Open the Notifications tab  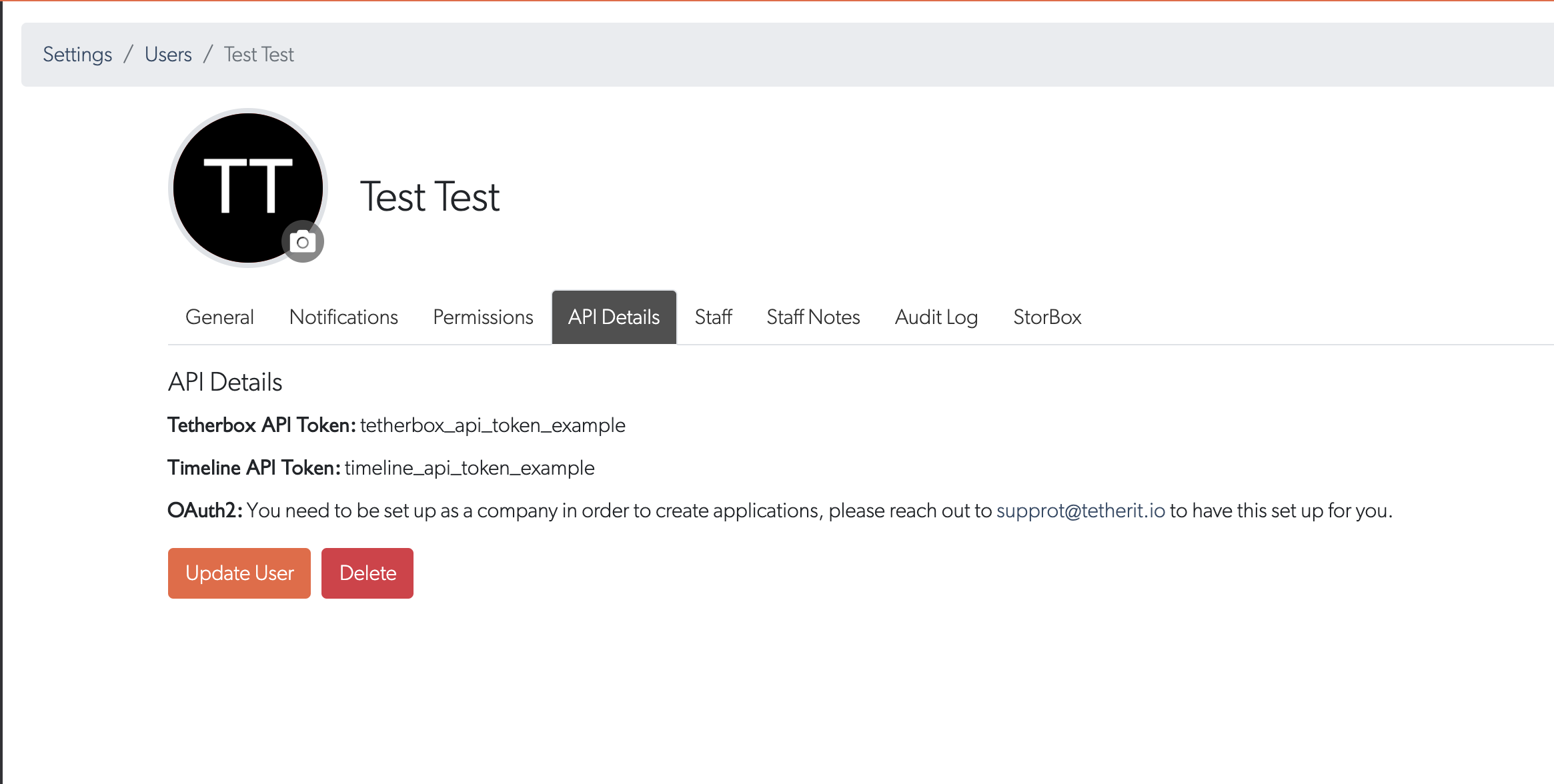(x=343, y=317)
